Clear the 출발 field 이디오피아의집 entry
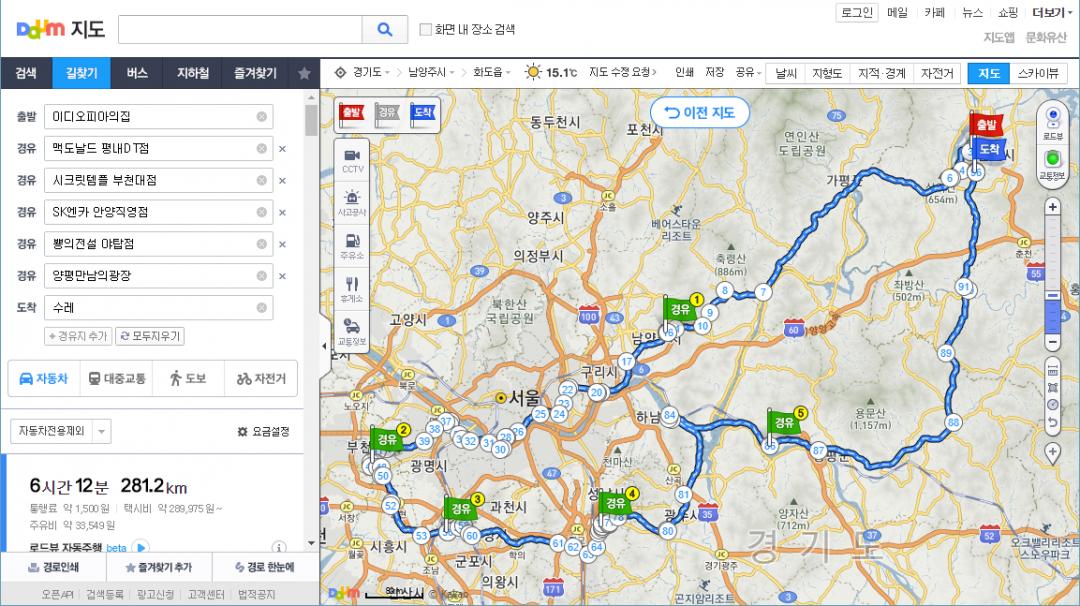This screenshot has width=1080, height=606. click(x=262, y=117)
